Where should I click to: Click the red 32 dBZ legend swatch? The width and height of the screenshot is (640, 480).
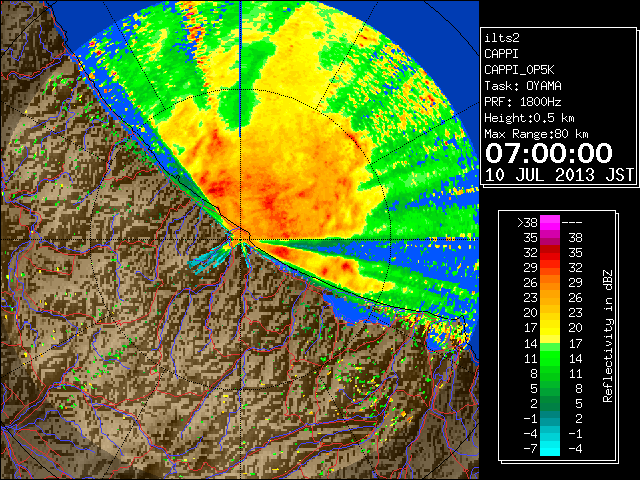[550, 253]
